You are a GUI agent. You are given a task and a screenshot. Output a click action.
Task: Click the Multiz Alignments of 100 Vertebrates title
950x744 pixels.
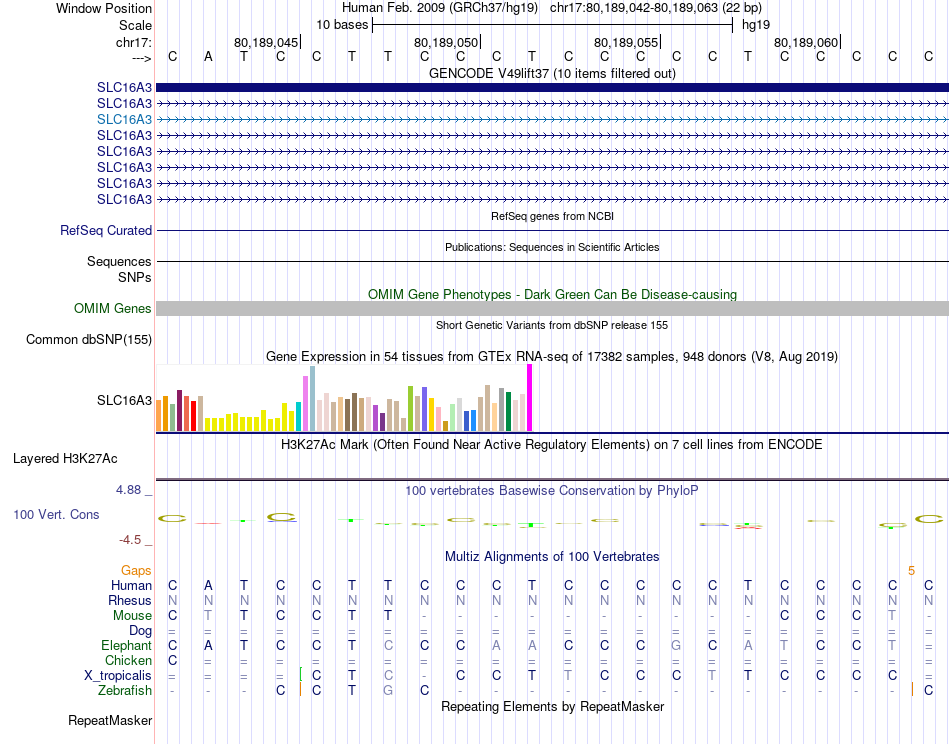pos(552,556)
